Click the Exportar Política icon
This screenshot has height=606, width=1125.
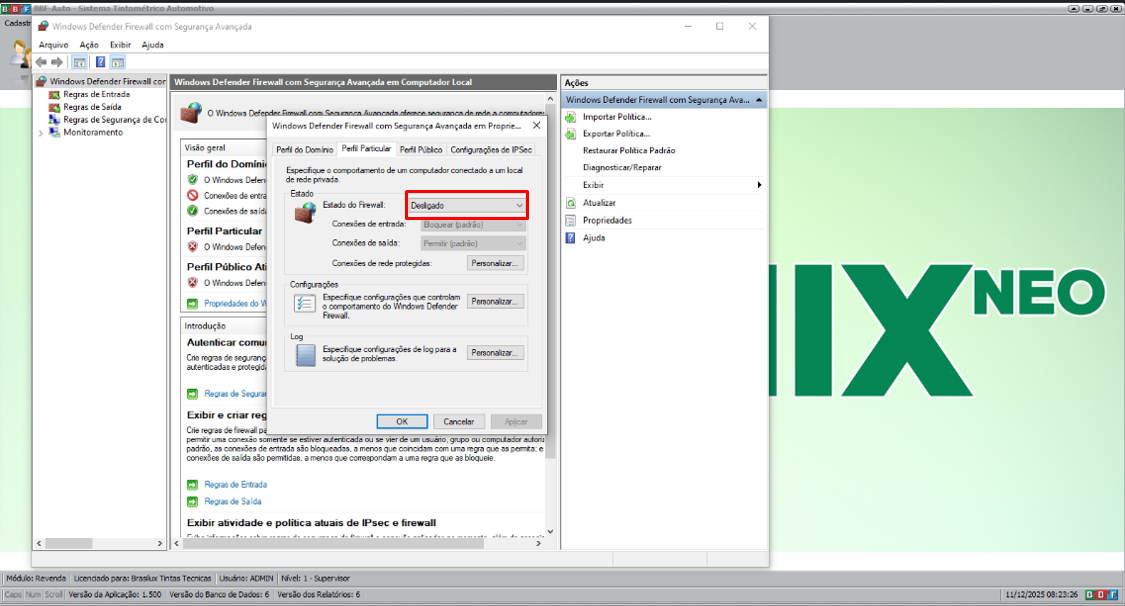click(x=571, y=134)
